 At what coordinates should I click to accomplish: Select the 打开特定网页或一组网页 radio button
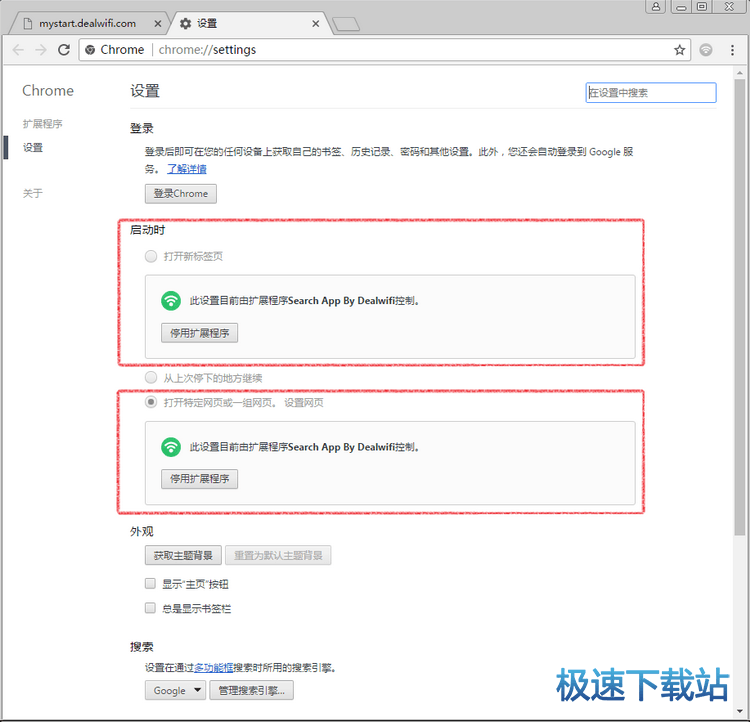tap(151, 402)
